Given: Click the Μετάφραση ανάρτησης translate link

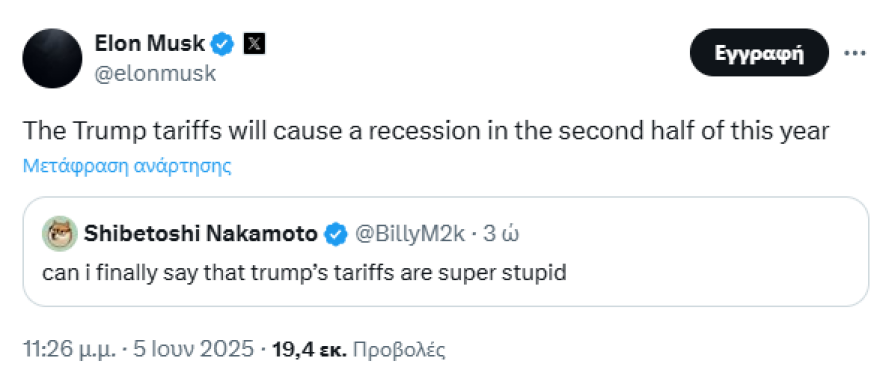Looking at the screenshot, I should click(127, 166).
